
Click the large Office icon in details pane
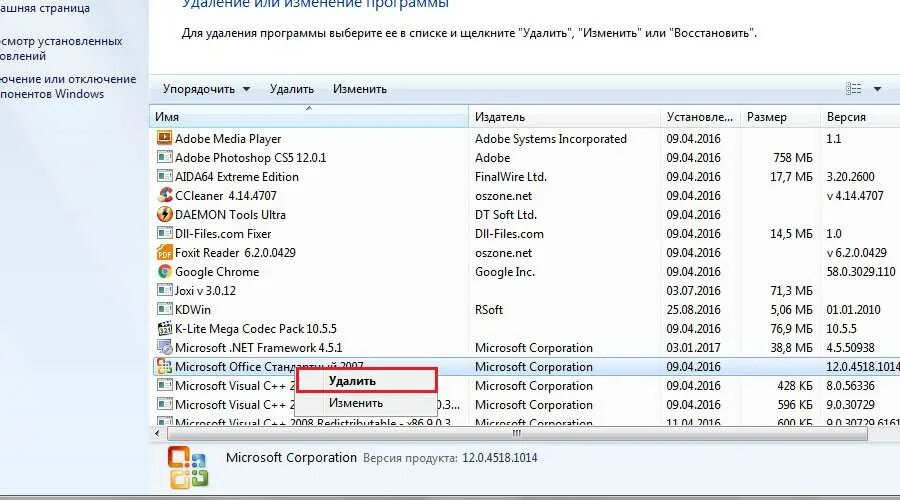pos(188,467)
